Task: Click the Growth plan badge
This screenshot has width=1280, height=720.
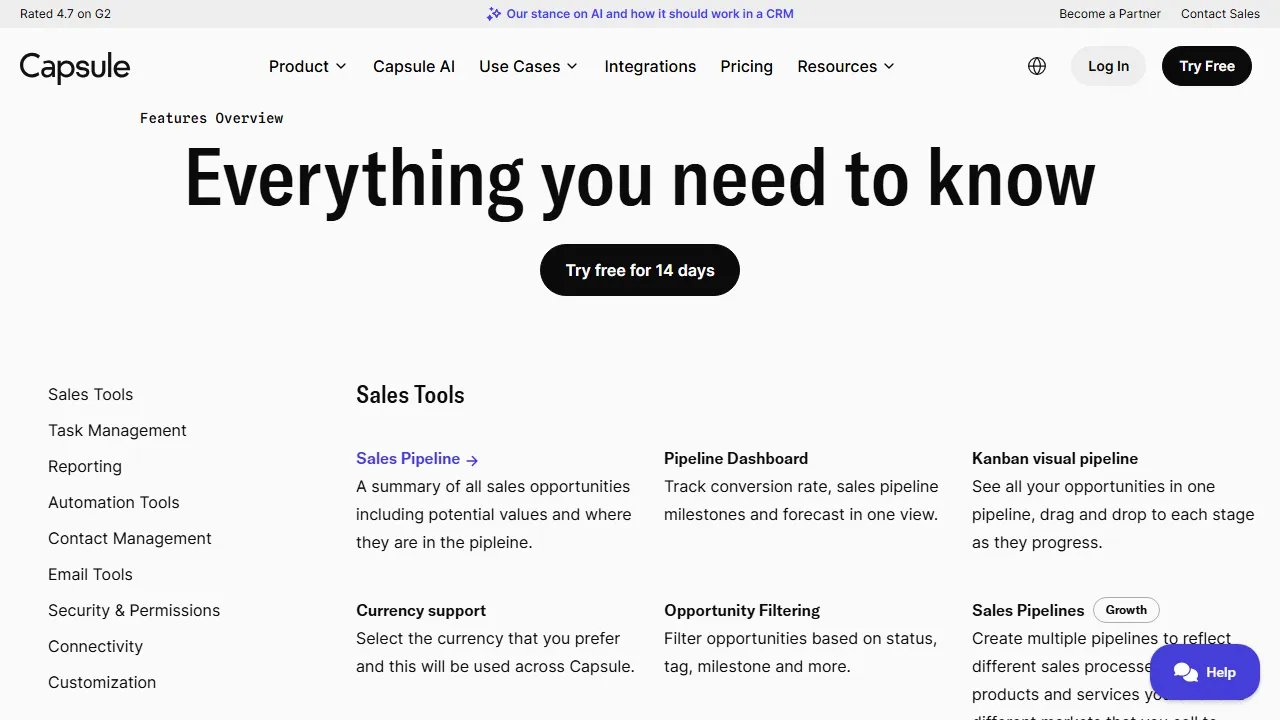Action: 1126,610
